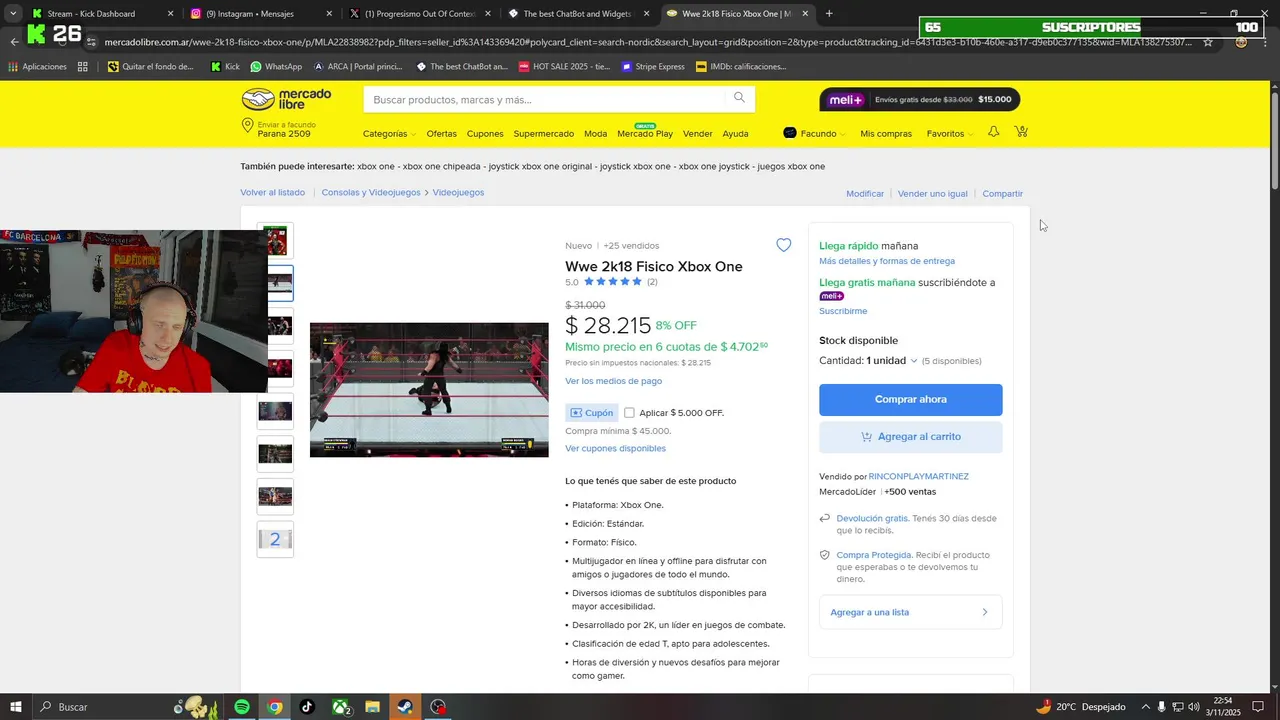Viewport: 1280px width, 720px height.
Task: Open the WhatsApp bookmark
Action: point(276,66)
